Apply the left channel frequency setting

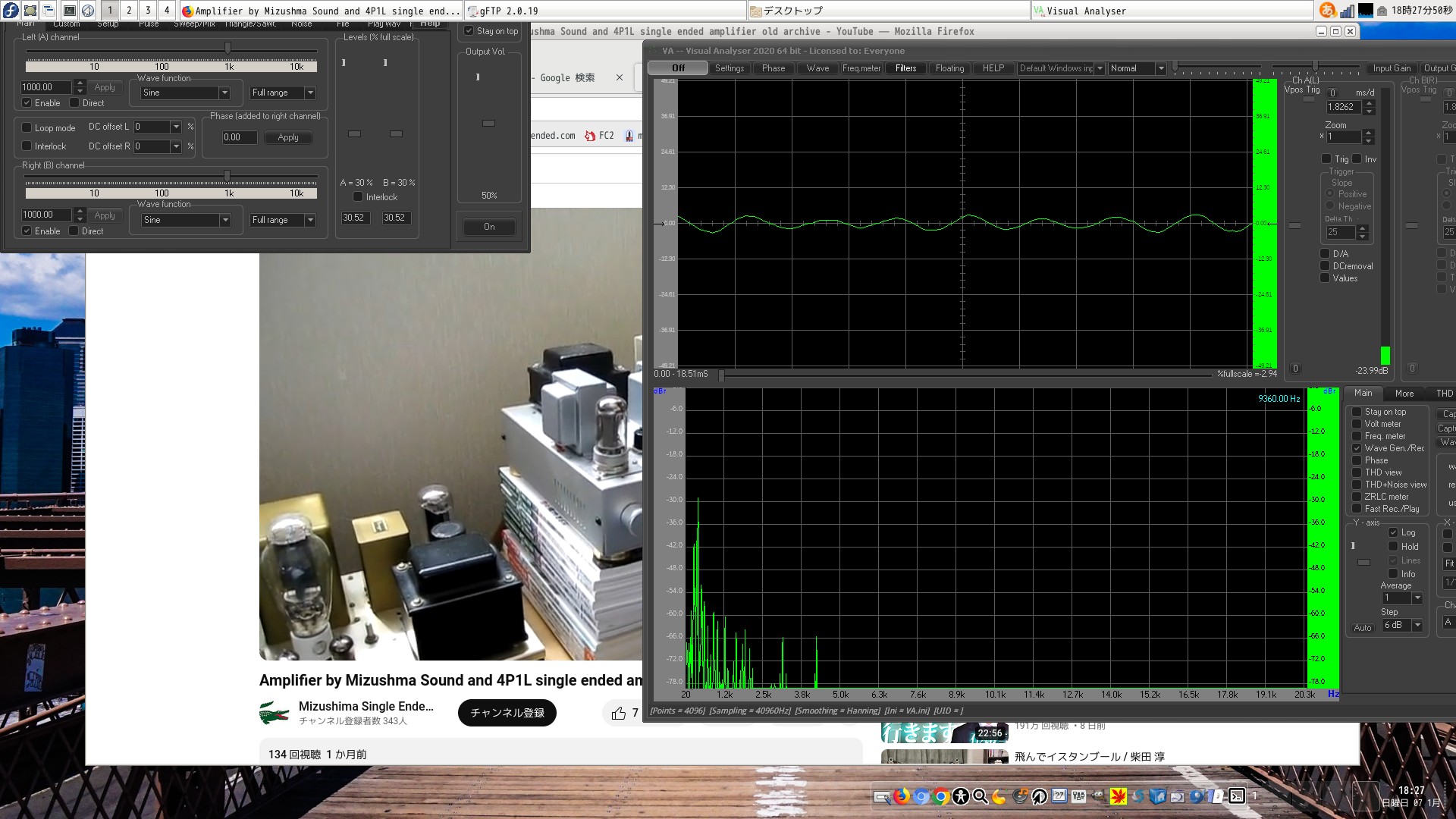[104, 86]
